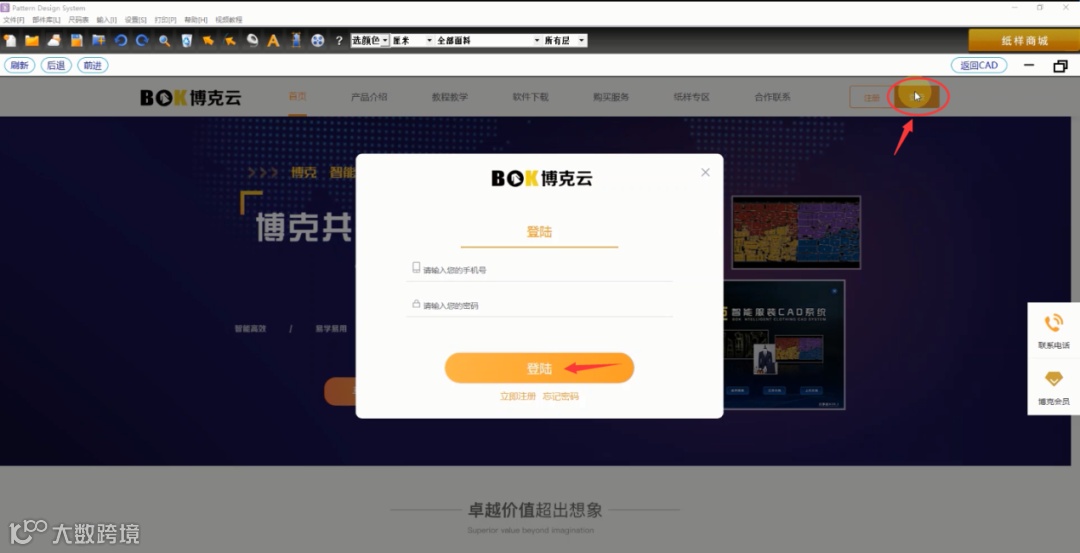The image size is (1080, 553).
Task: Click the orange open folder icon
Action: pyautogui.click(x=32, y=41)
